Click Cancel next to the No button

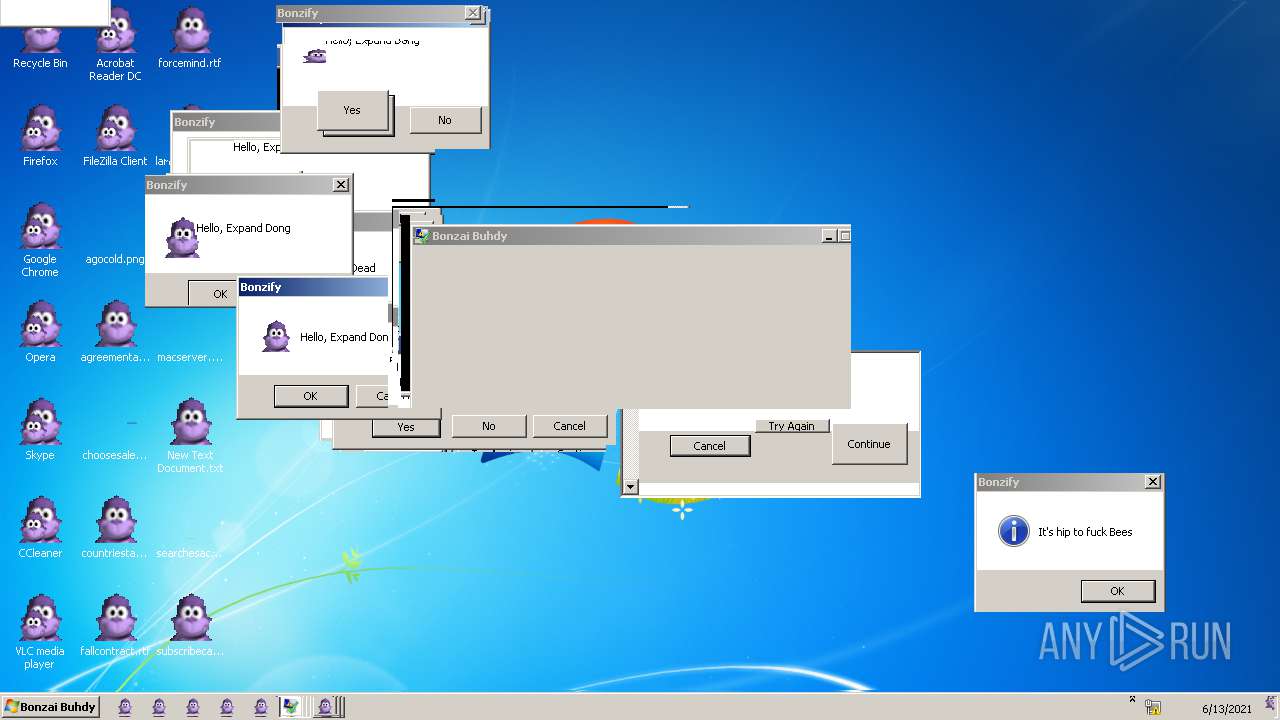(569, 426)
